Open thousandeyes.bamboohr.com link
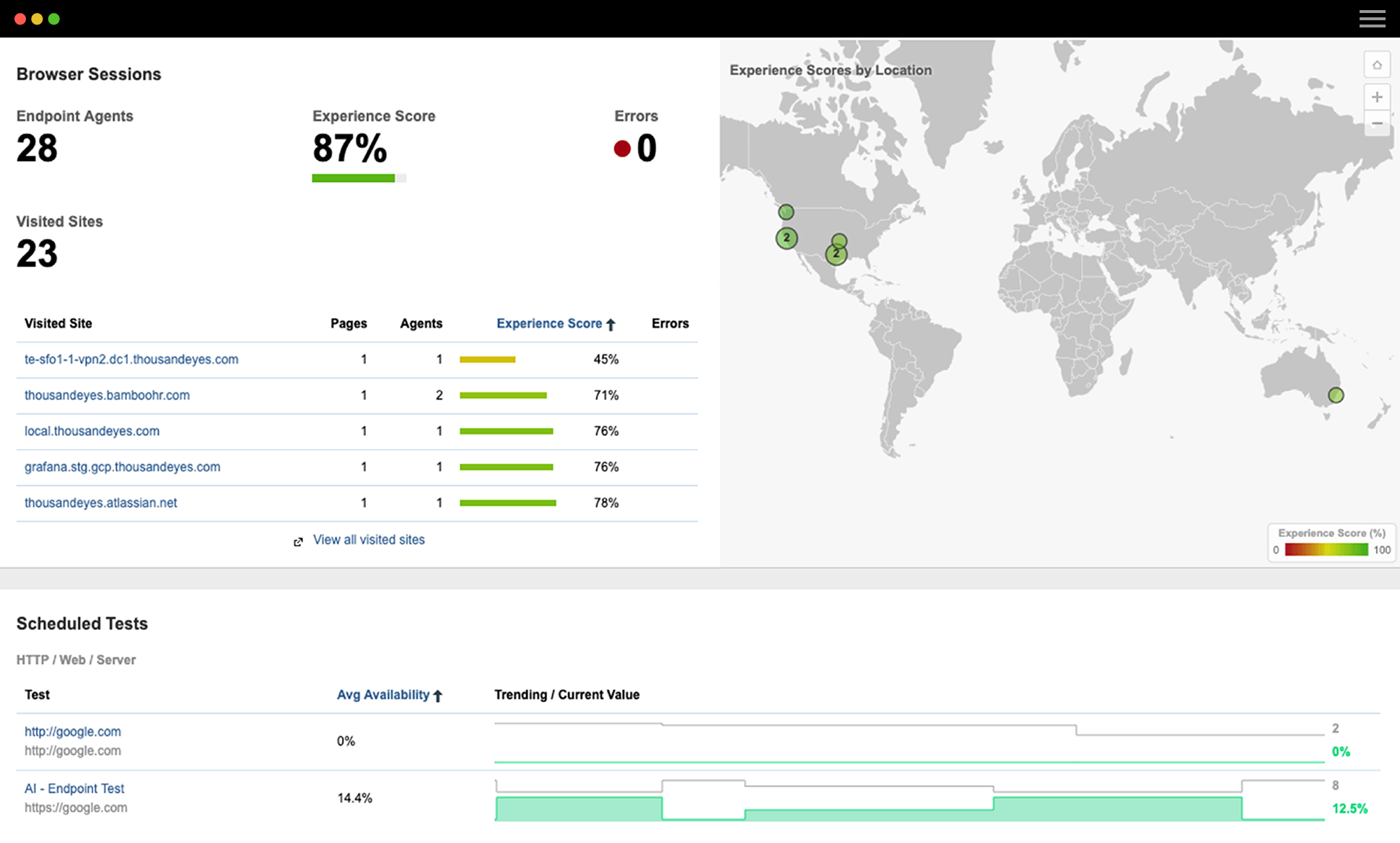 pos(107,396)
